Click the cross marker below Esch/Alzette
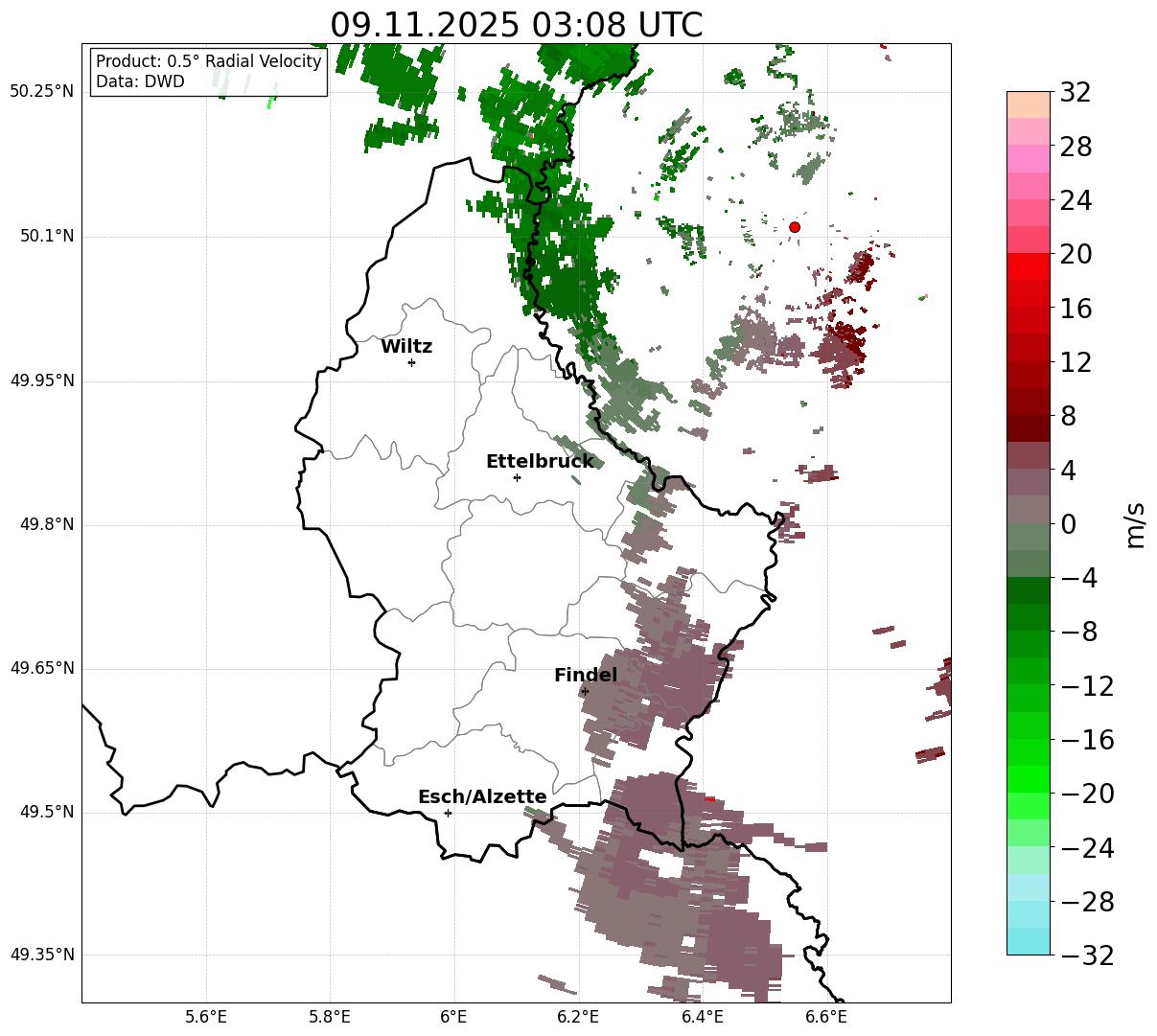1157x1036 pixels. pyautogui.click(x=448, y=813)
